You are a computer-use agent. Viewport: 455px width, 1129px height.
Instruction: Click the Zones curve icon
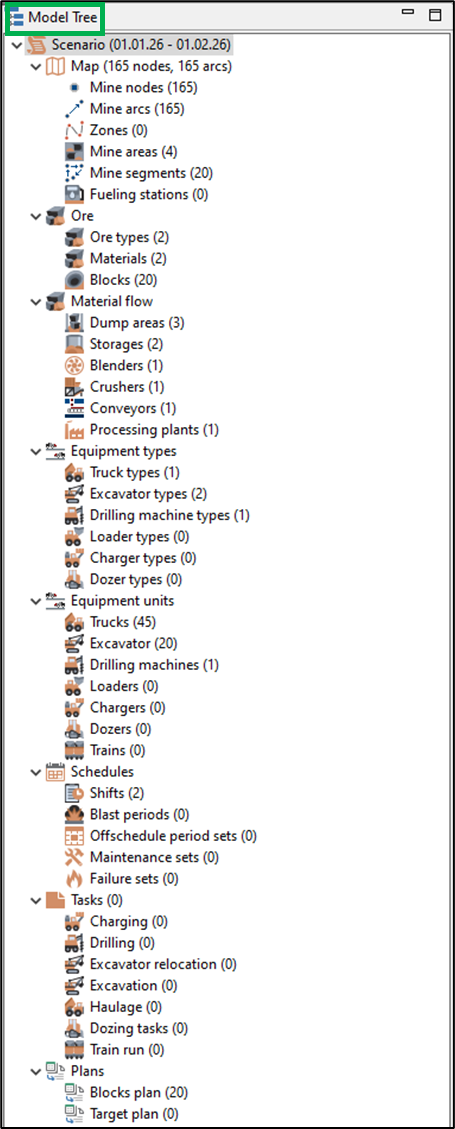coord(74,130)
